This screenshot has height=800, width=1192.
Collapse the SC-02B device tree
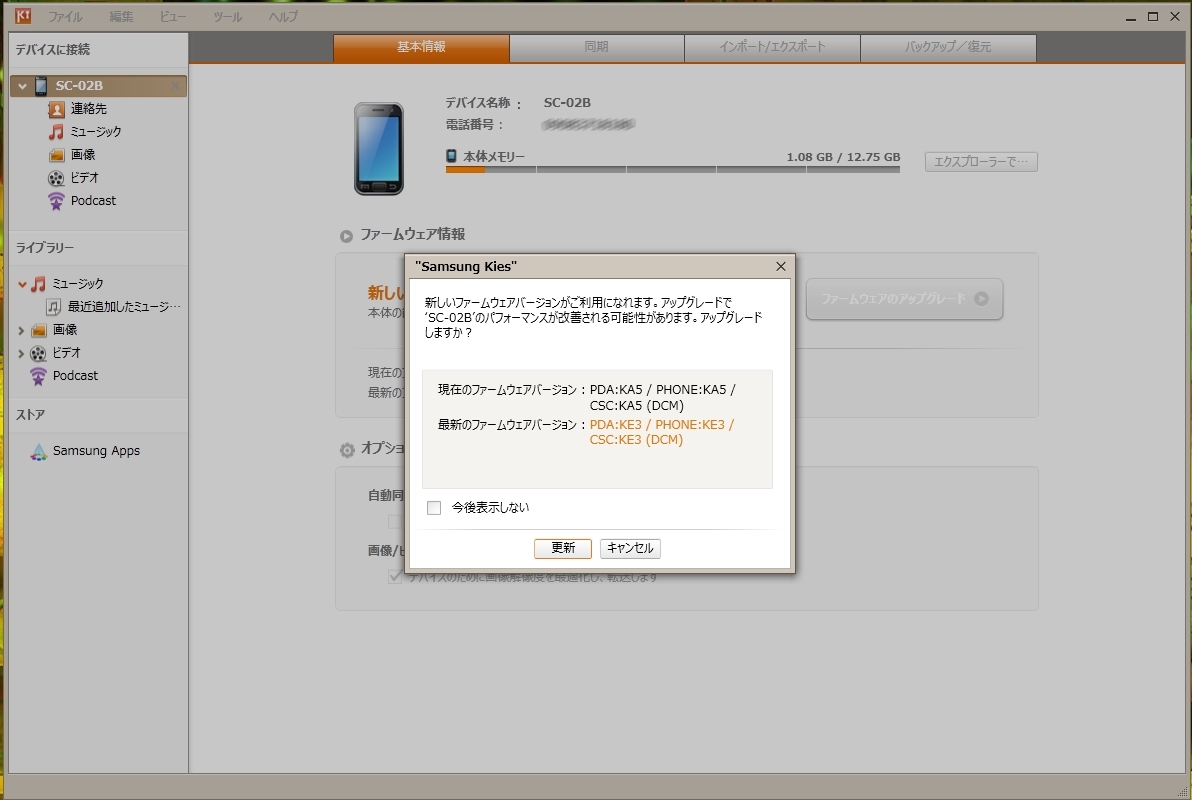click(x=22, y=86)
